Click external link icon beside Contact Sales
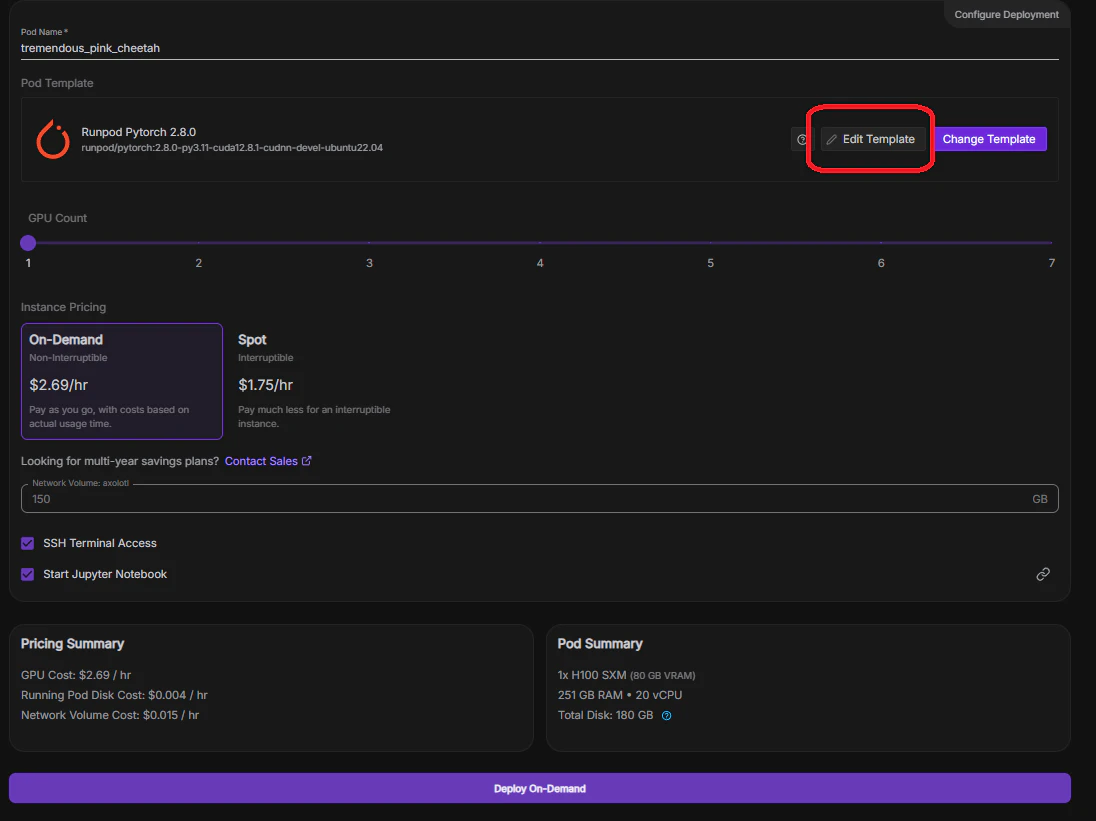 pos(306,460)
